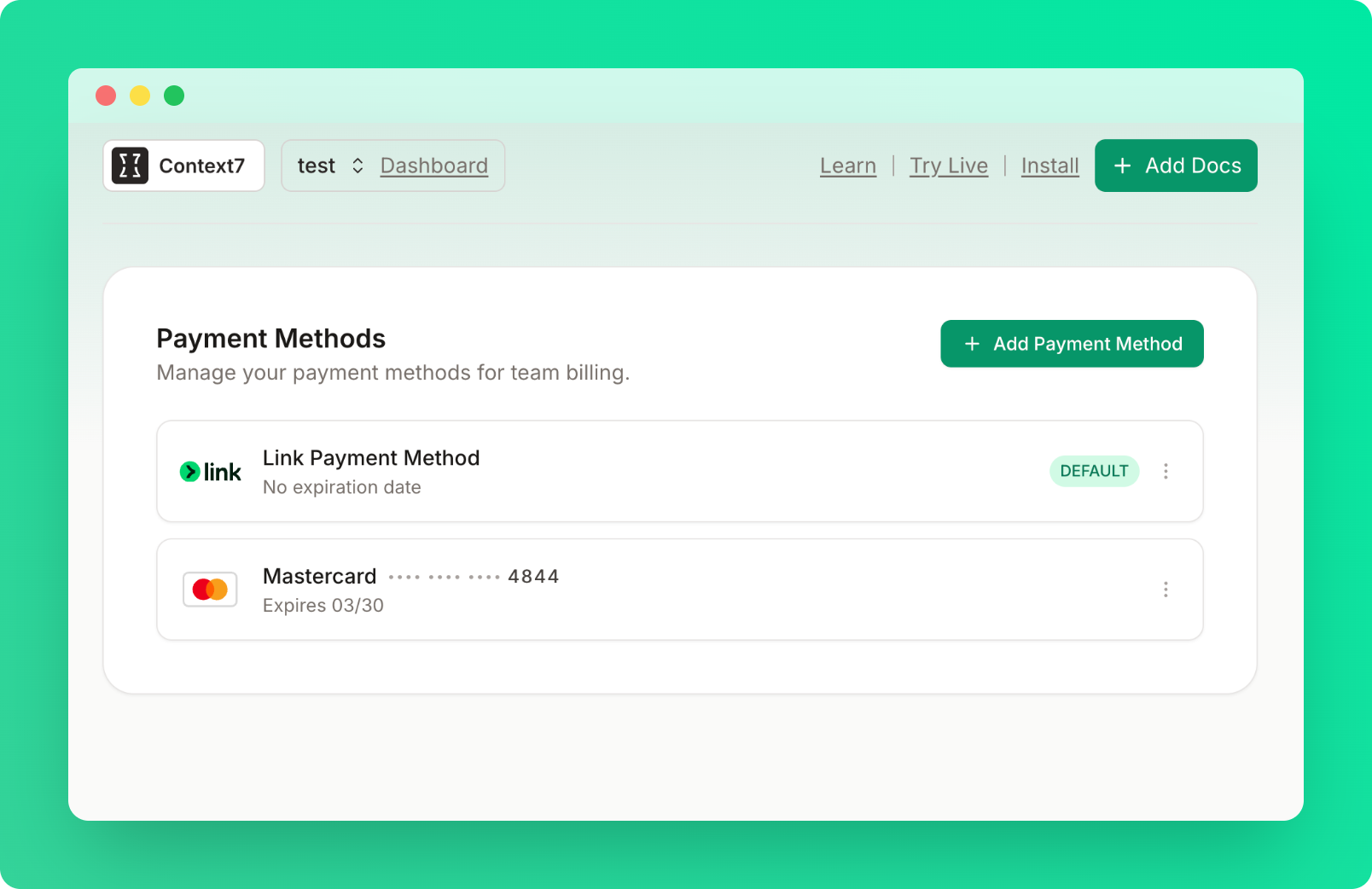Open the Mastercard options menu
The image size is (1372, 889).
click(x=1166, y=589)
